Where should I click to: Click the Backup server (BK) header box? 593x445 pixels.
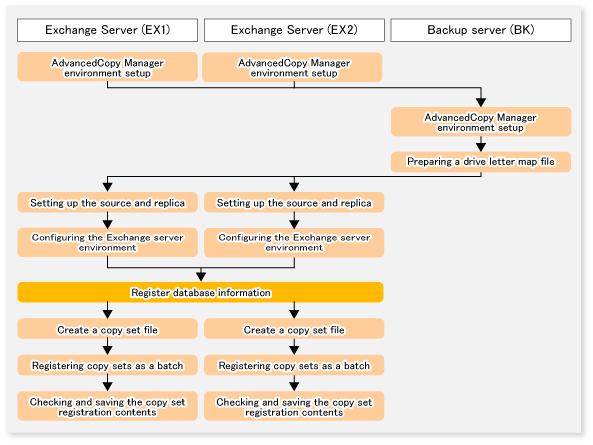pyautogui.click(x=481, y=30)
